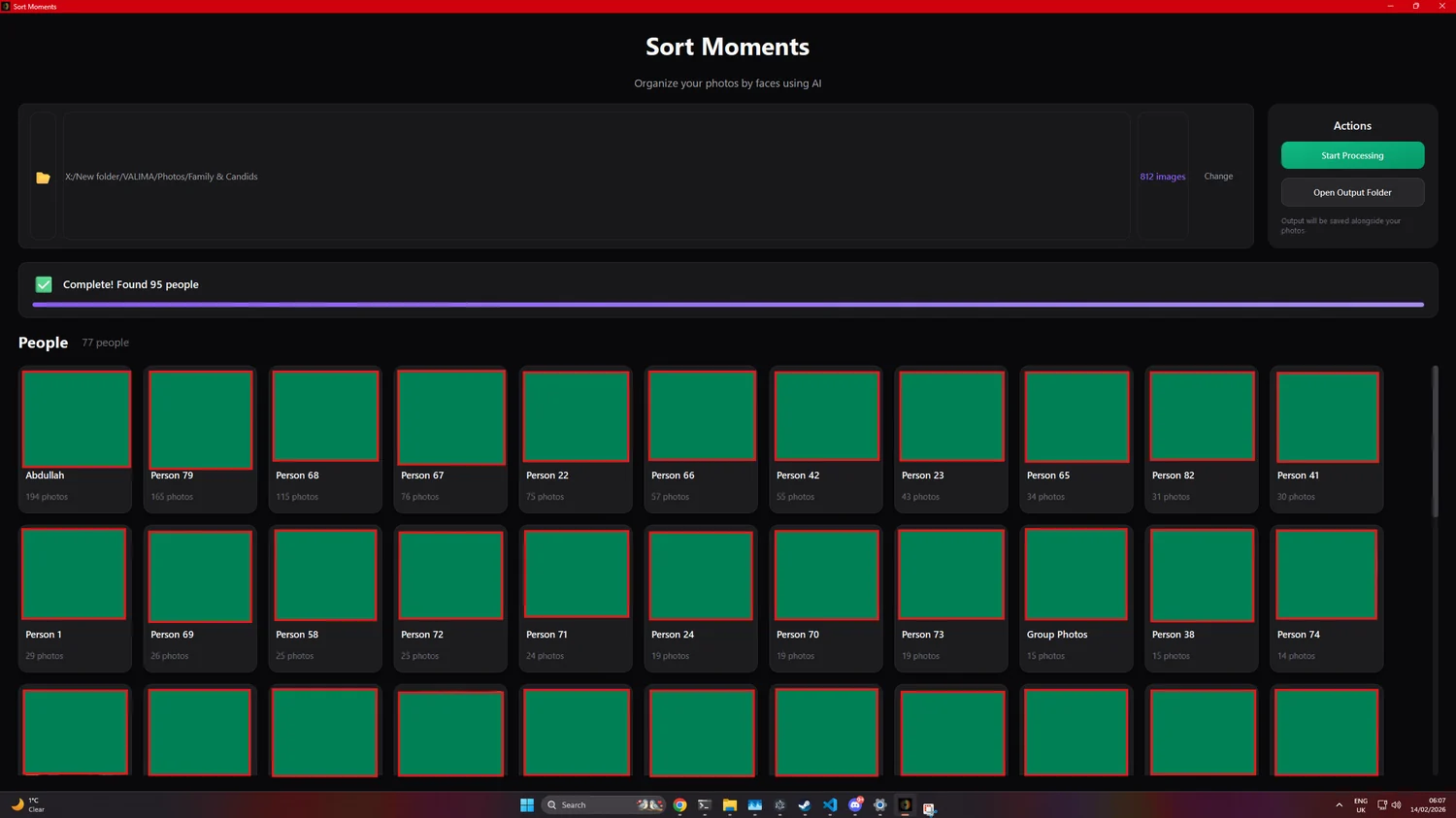Open the clock showing 06:07
Screen dimensions: 1456x818
click(1428, 805)
